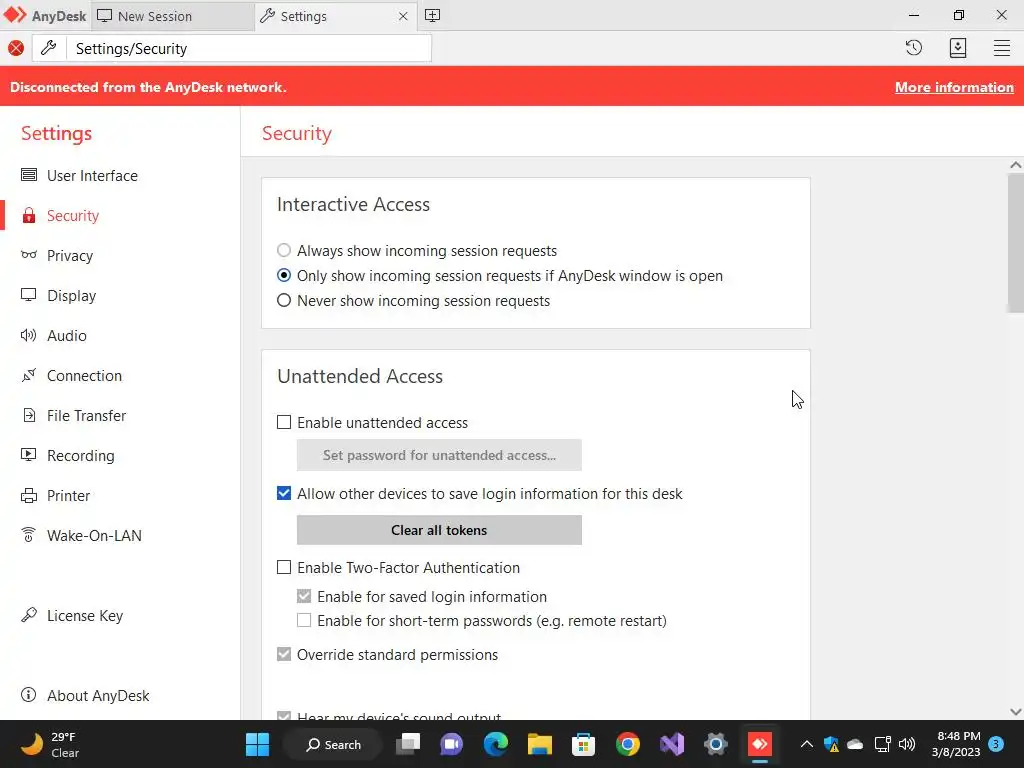Toggle Override standard permissions checkbox

click(x=284, y=654)
